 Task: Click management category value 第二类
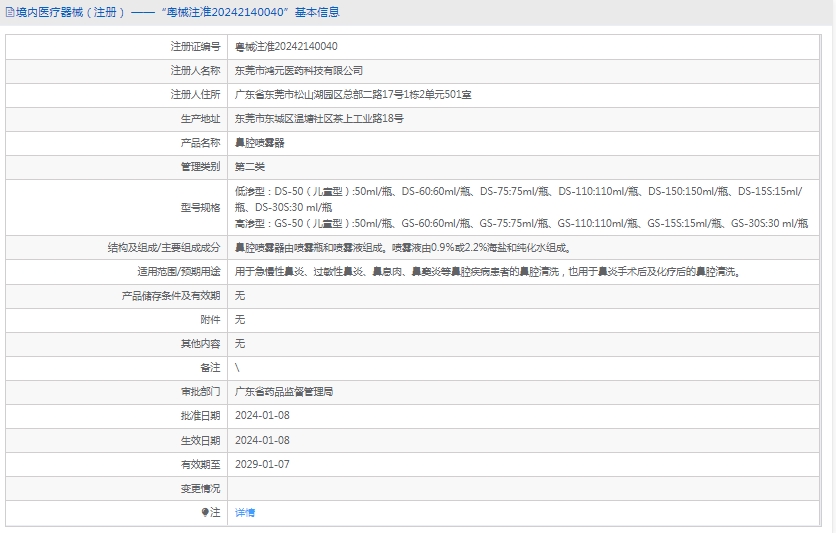(x=250, y=167)
